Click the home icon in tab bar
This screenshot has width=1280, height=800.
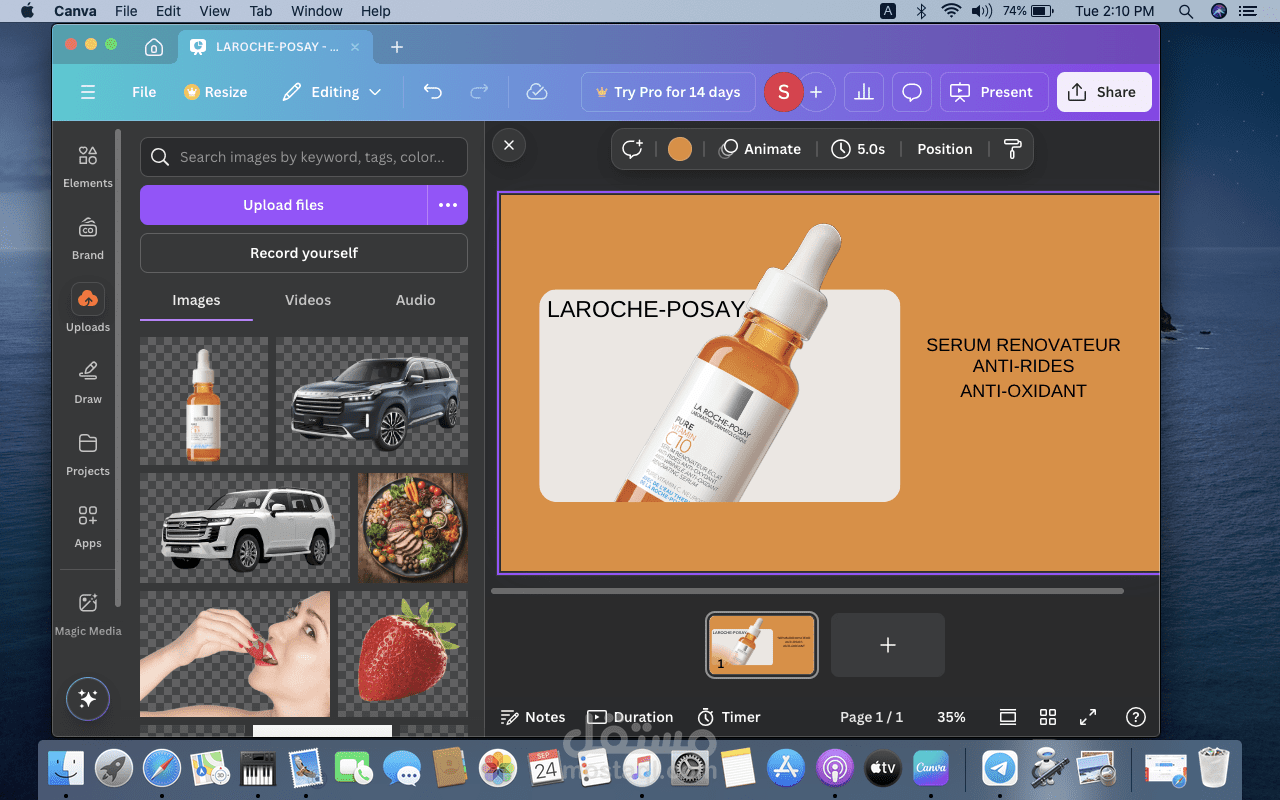[154, 47]
